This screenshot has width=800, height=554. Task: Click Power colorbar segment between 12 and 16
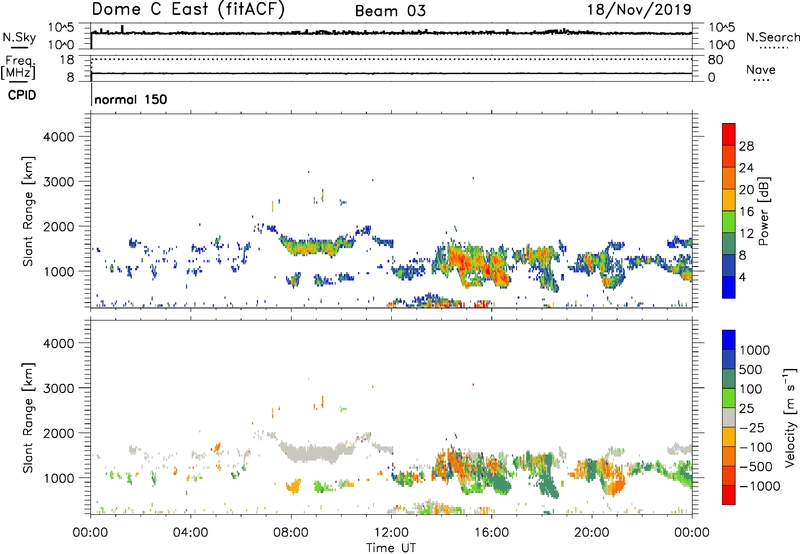pyautogui.click(x=729, y=222)
